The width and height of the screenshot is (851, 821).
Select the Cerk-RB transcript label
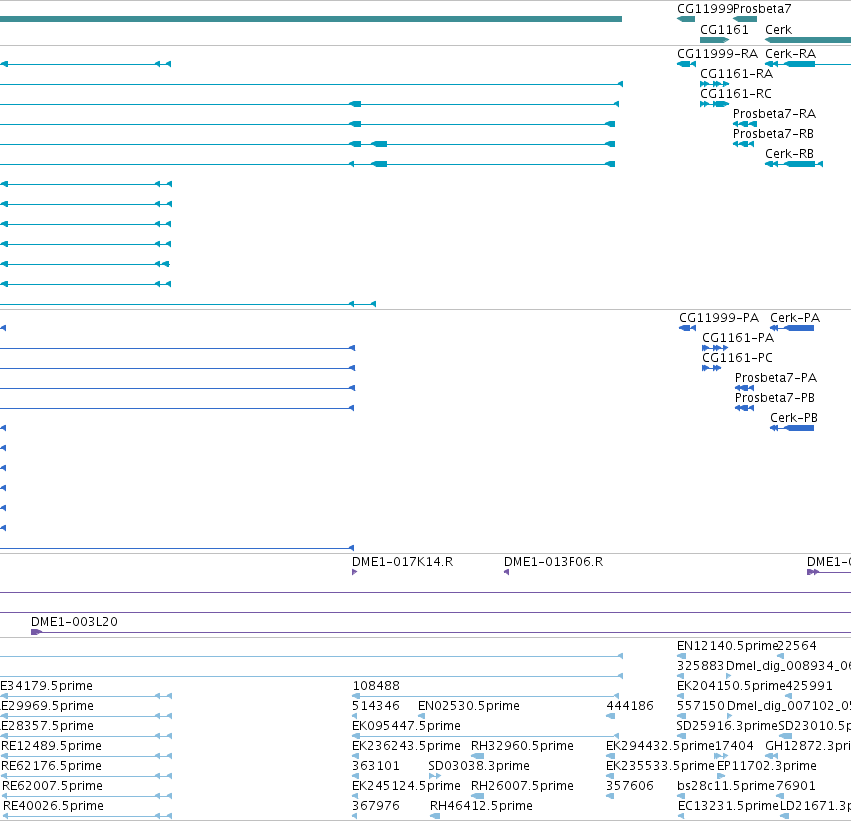(789, 154)
